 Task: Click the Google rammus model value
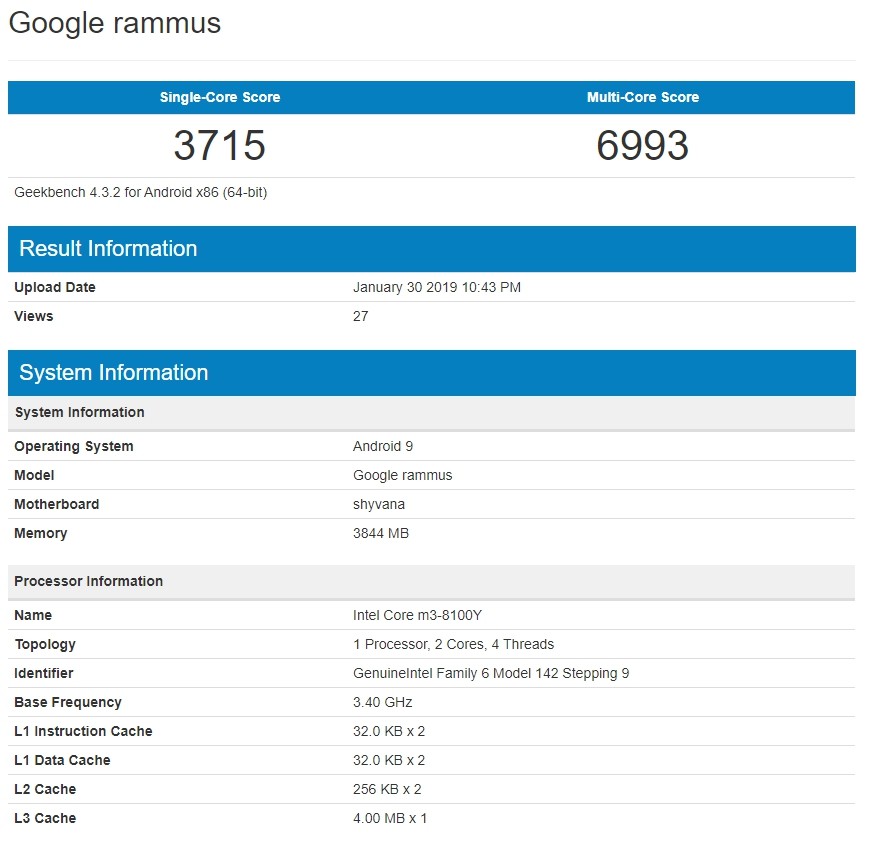click(403, 475)
